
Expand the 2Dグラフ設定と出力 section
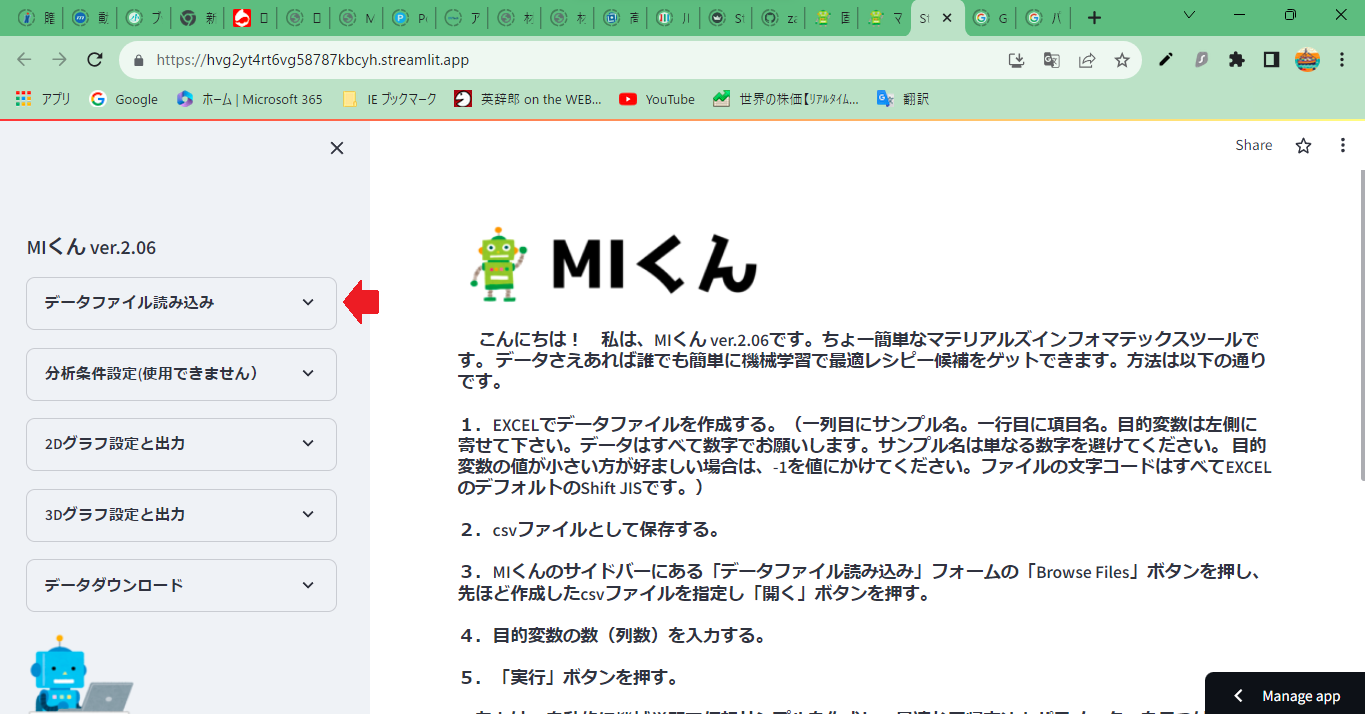[181, 444]
